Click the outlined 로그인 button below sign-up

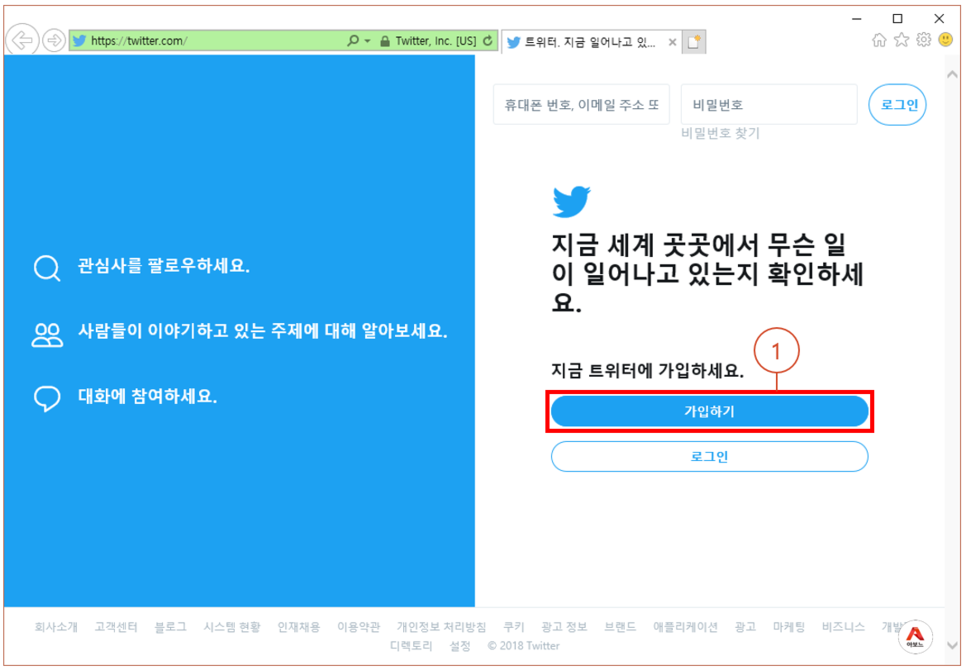coord(709,456)
